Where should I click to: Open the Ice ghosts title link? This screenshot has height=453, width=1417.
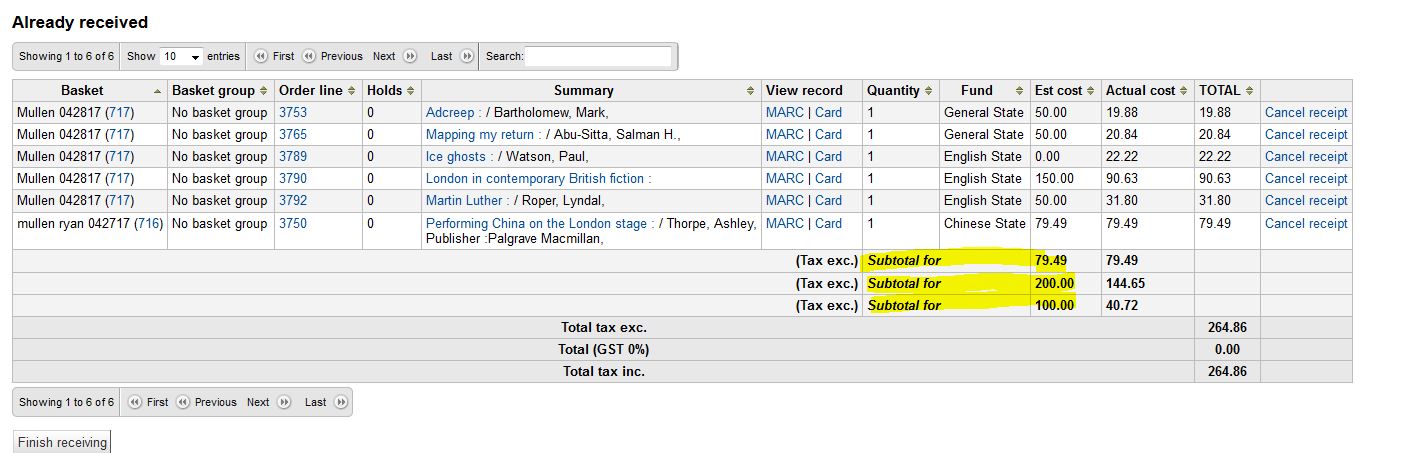(x=455, y=157)
